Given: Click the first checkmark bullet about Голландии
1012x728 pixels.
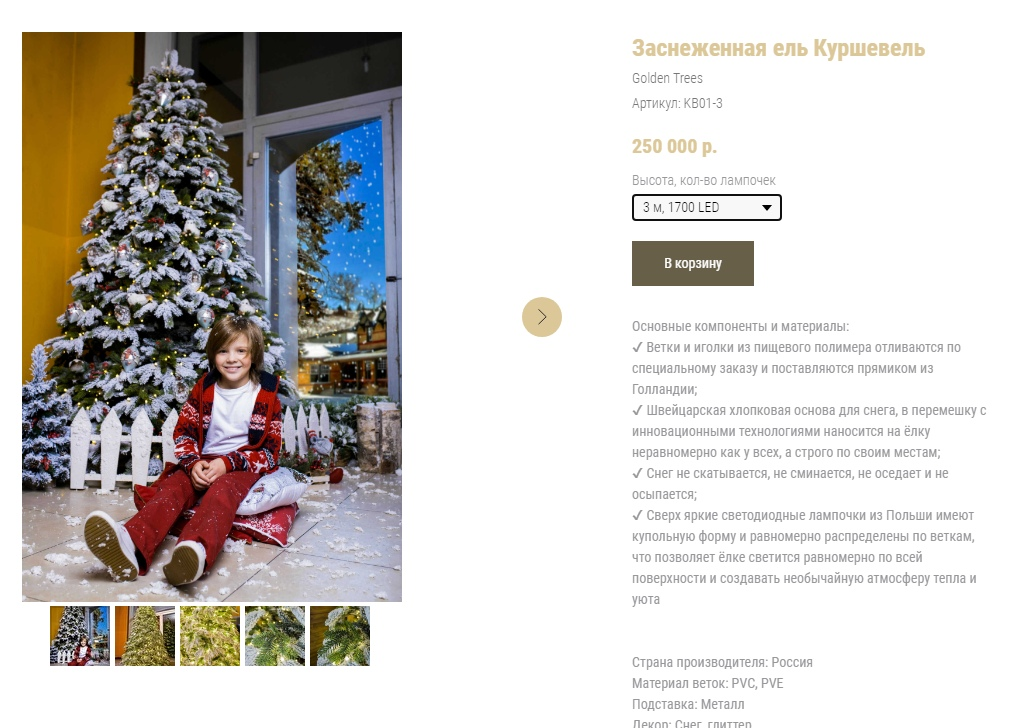Looking at the screenshot, I should tap(796, 368).
